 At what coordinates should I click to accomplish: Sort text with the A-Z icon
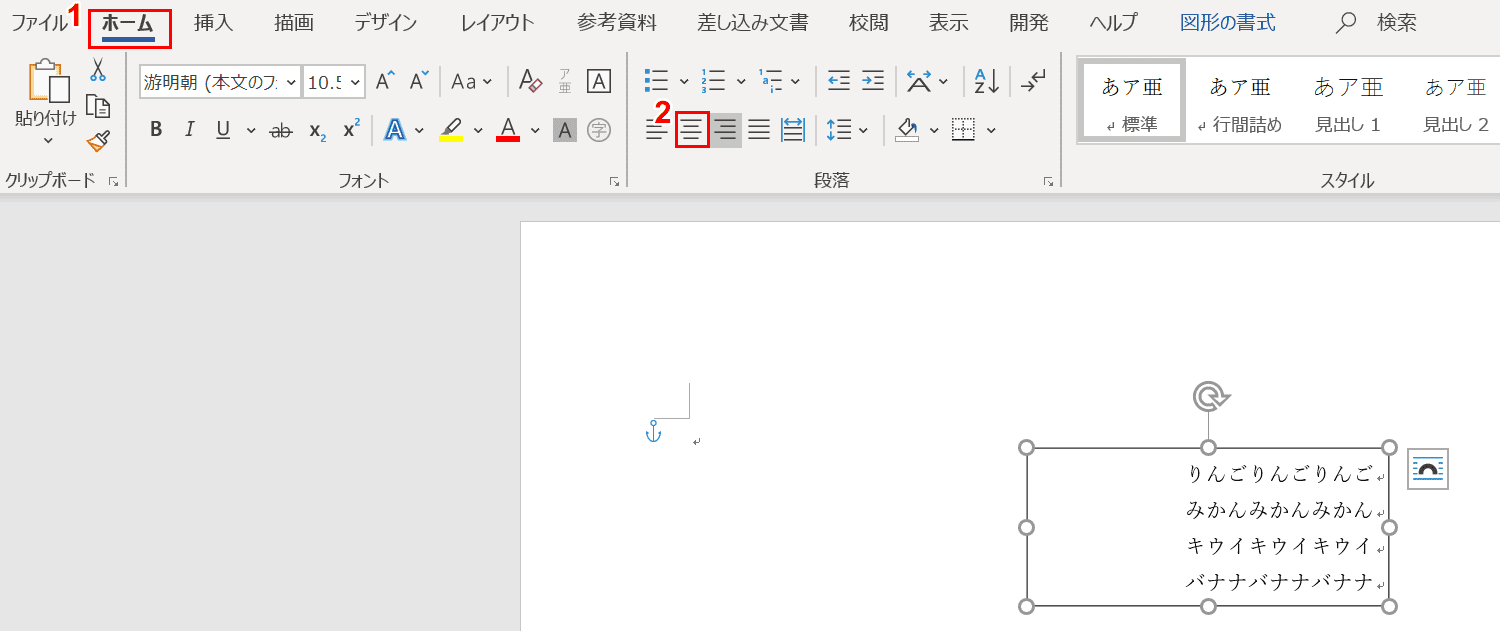[x=987, y=82]
